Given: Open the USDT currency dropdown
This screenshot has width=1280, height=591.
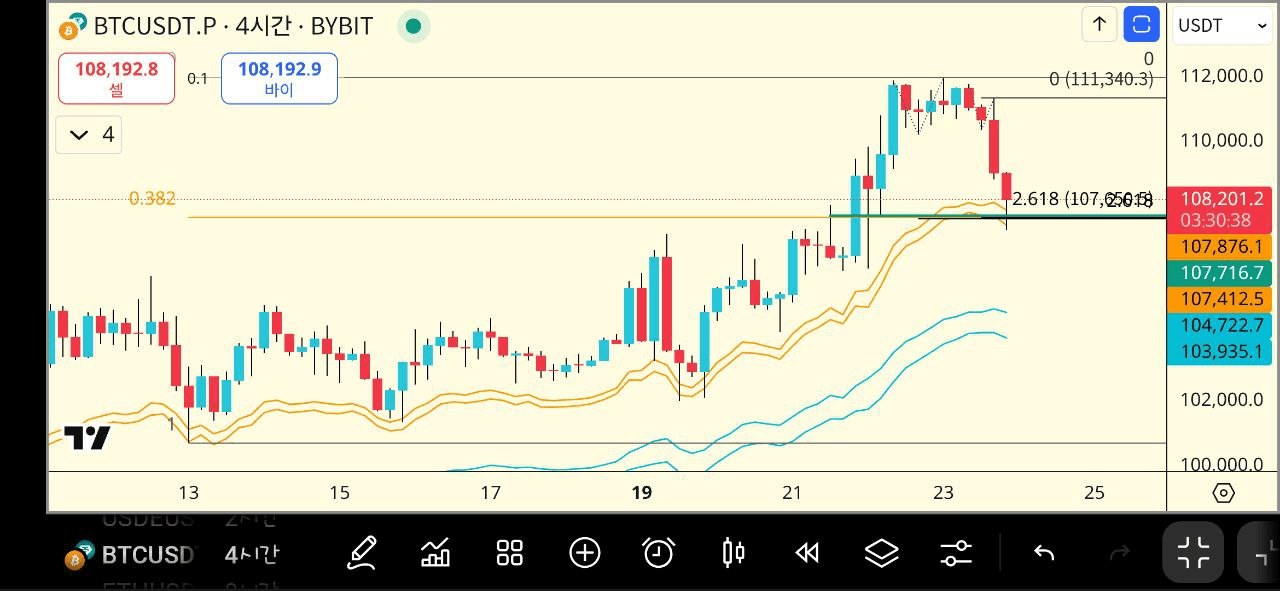Looking at the screenshot, I should [x=1222, y=25].
